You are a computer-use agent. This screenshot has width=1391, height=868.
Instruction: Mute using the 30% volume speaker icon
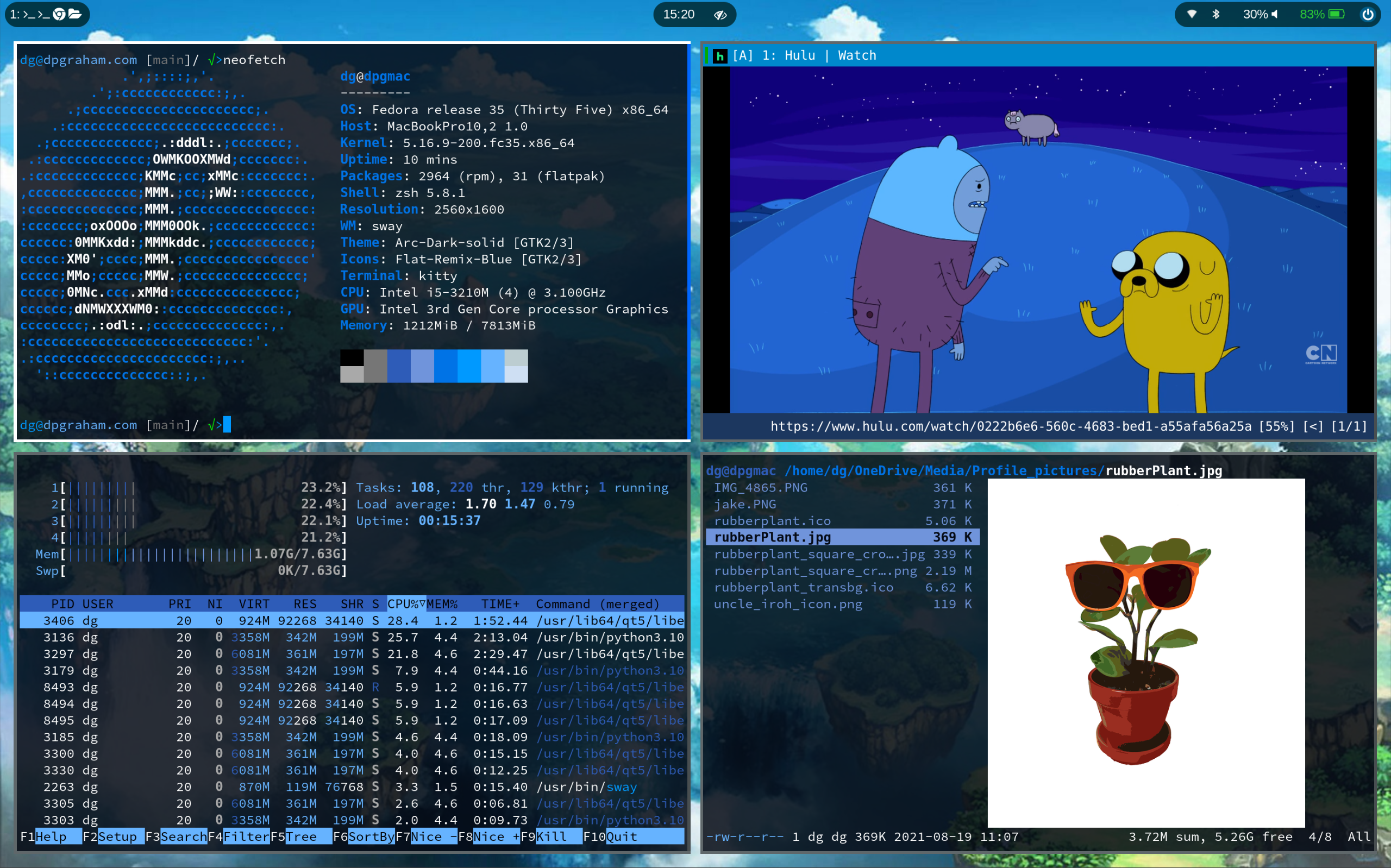[x=1275, y=14]
